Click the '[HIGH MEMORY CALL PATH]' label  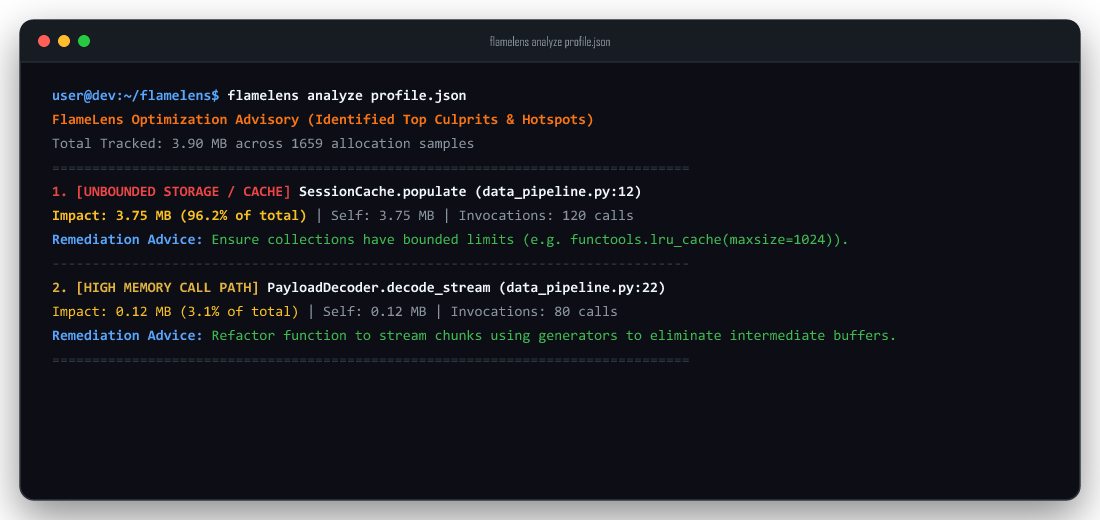point(168,288)
